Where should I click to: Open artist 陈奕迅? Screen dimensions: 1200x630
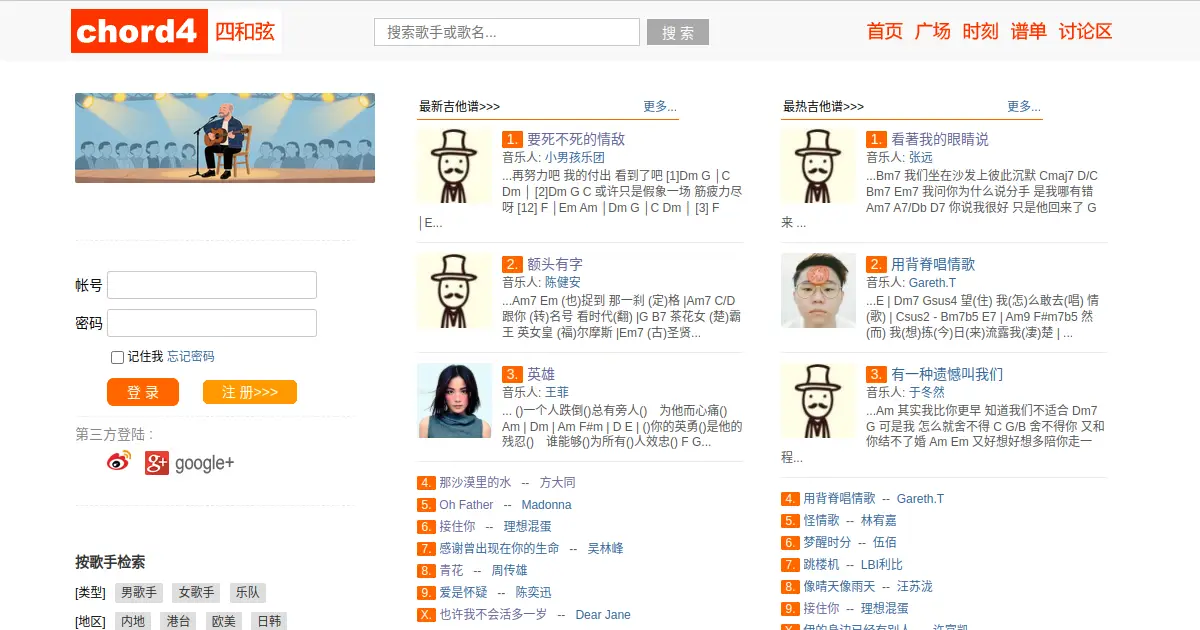534,592
